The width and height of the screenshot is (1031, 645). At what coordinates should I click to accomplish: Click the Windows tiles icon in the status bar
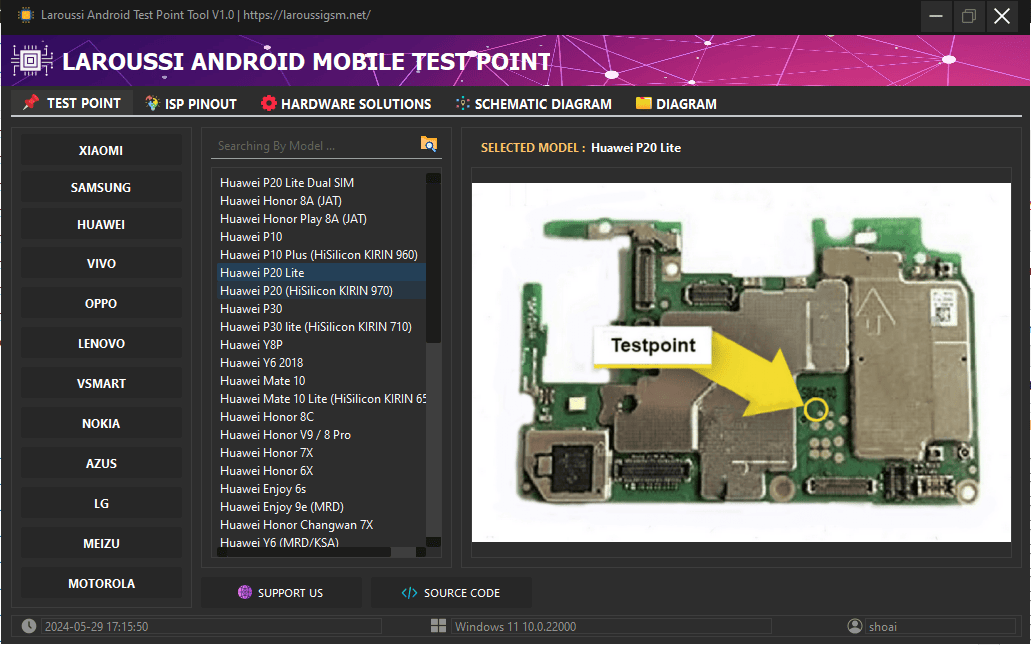pyautogui.click(x=438, y=626)
